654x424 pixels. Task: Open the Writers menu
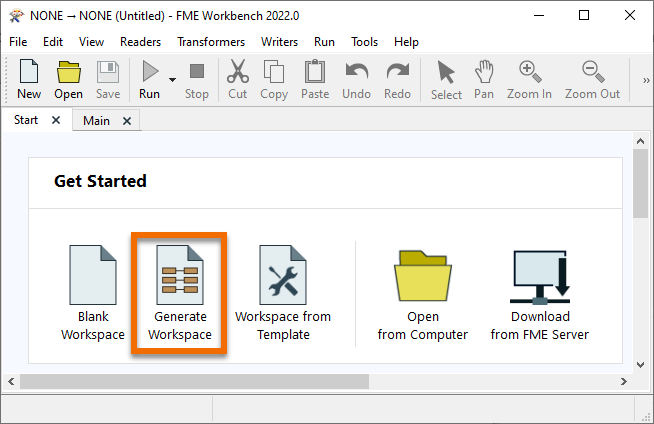point(279,42)
